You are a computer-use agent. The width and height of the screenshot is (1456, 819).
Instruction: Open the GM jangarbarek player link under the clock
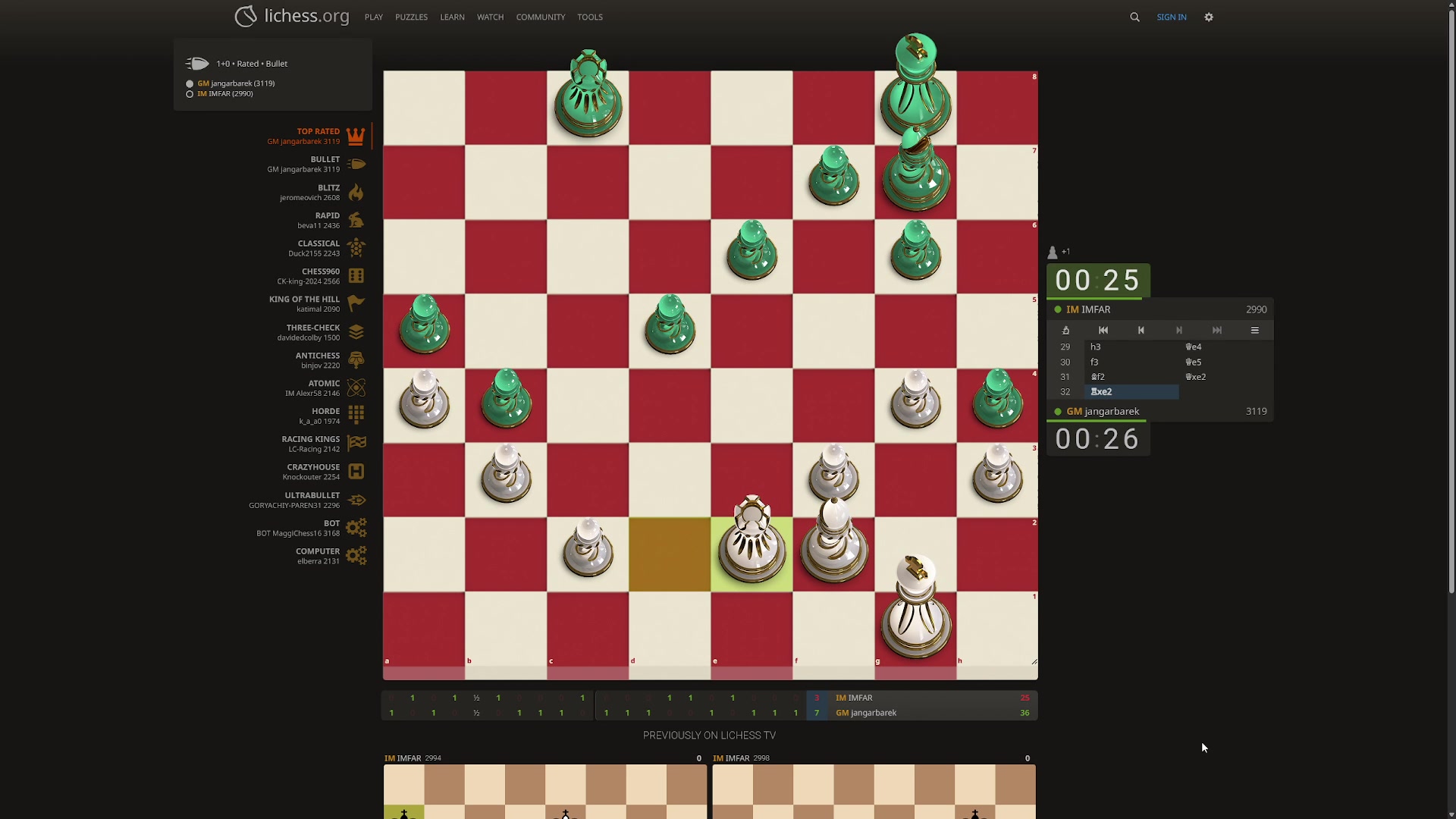click(1103, 412)
